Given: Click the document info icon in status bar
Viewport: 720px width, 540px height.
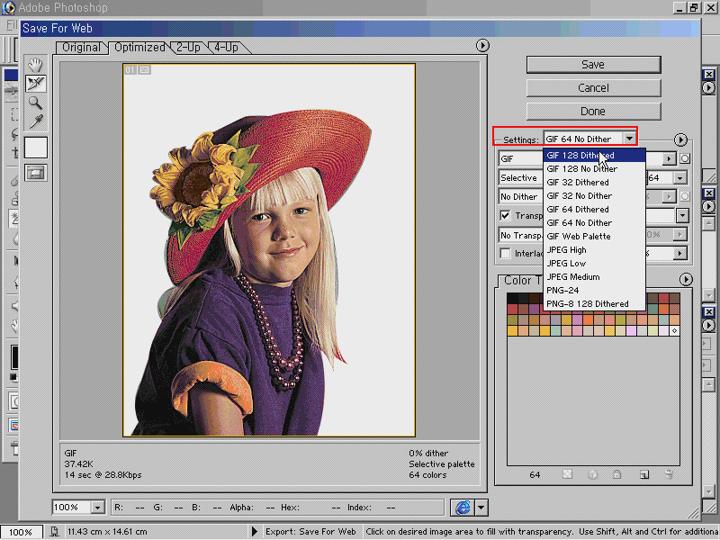Looking at the screenshot, I should tap(54, 532).
